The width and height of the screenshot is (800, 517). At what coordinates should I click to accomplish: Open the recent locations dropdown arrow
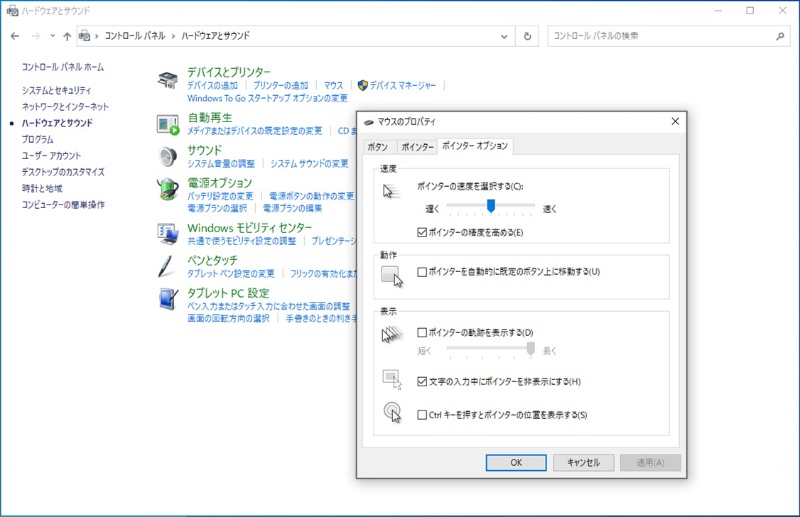point(52,36)
